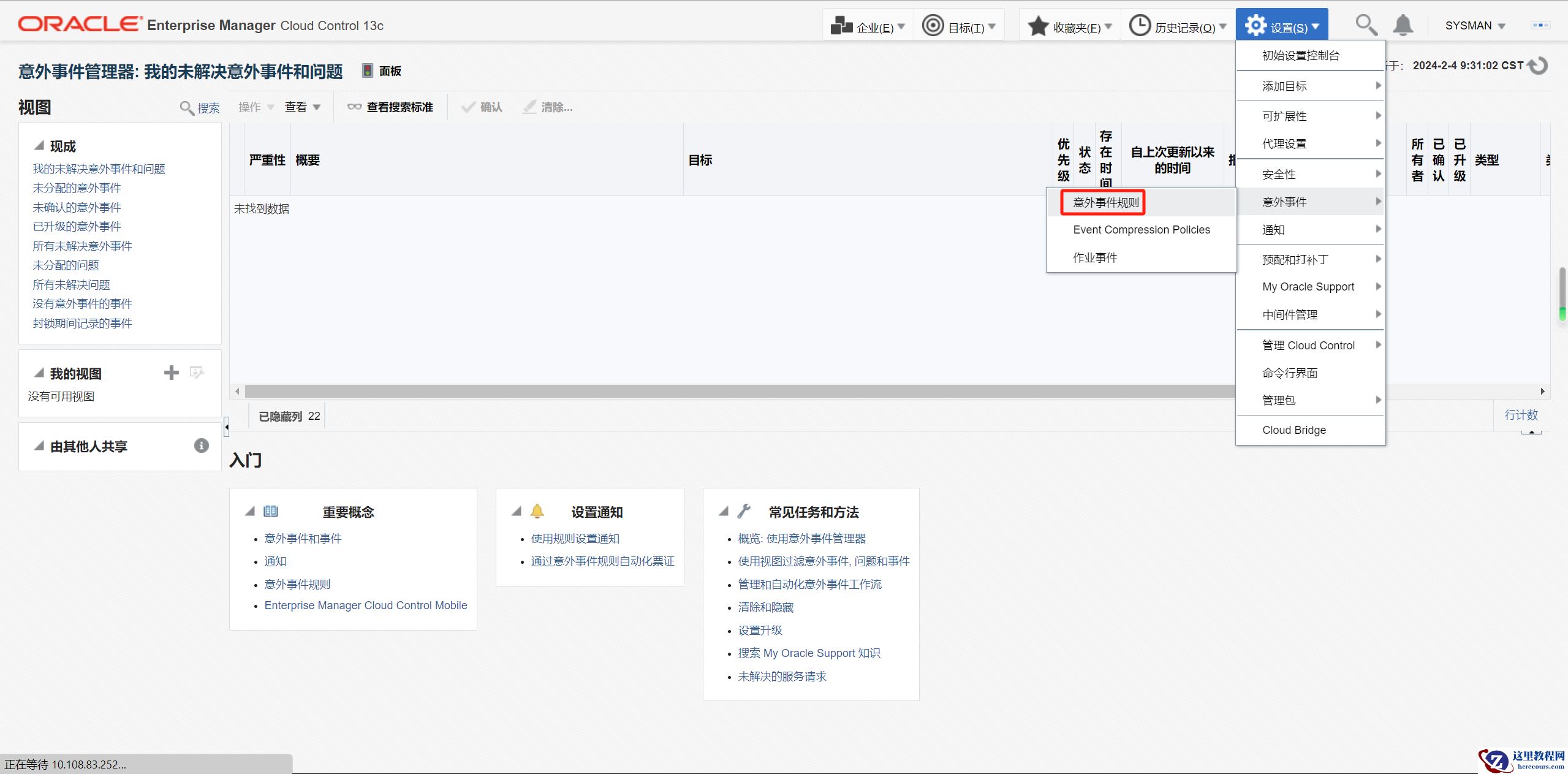The image size is (1568, 774).
Task: Collapse the 重要概念 panel
Action: coord(249,511)
